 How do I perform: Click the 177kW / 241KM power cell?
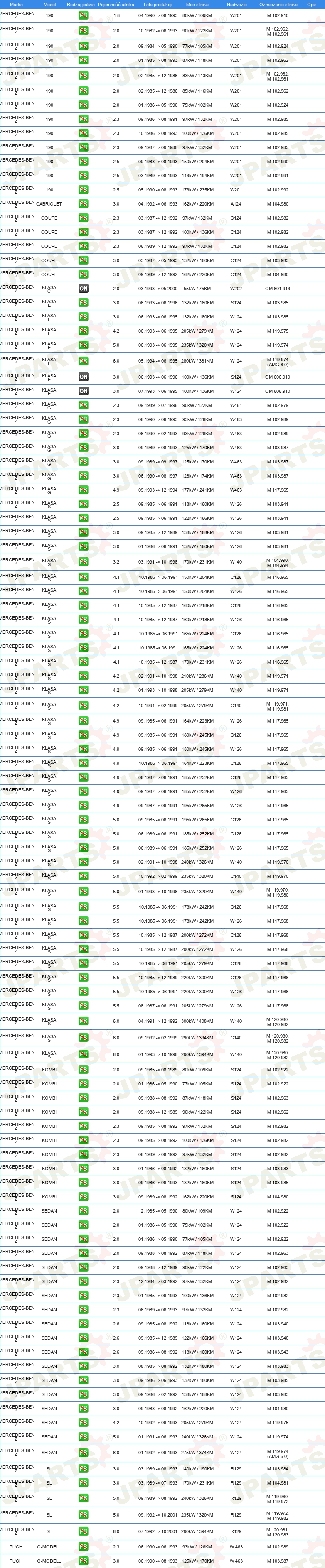197,490
